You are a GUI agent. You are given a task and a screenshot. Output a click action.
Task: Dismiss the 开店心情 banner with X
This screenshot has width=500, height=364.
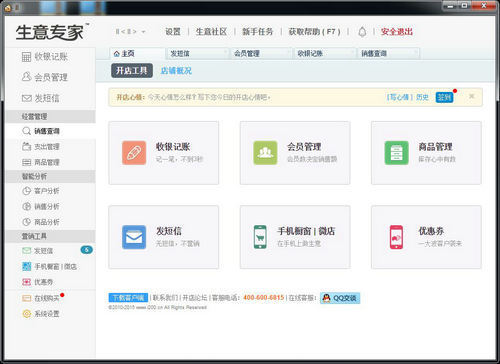(x=471, y=96)
